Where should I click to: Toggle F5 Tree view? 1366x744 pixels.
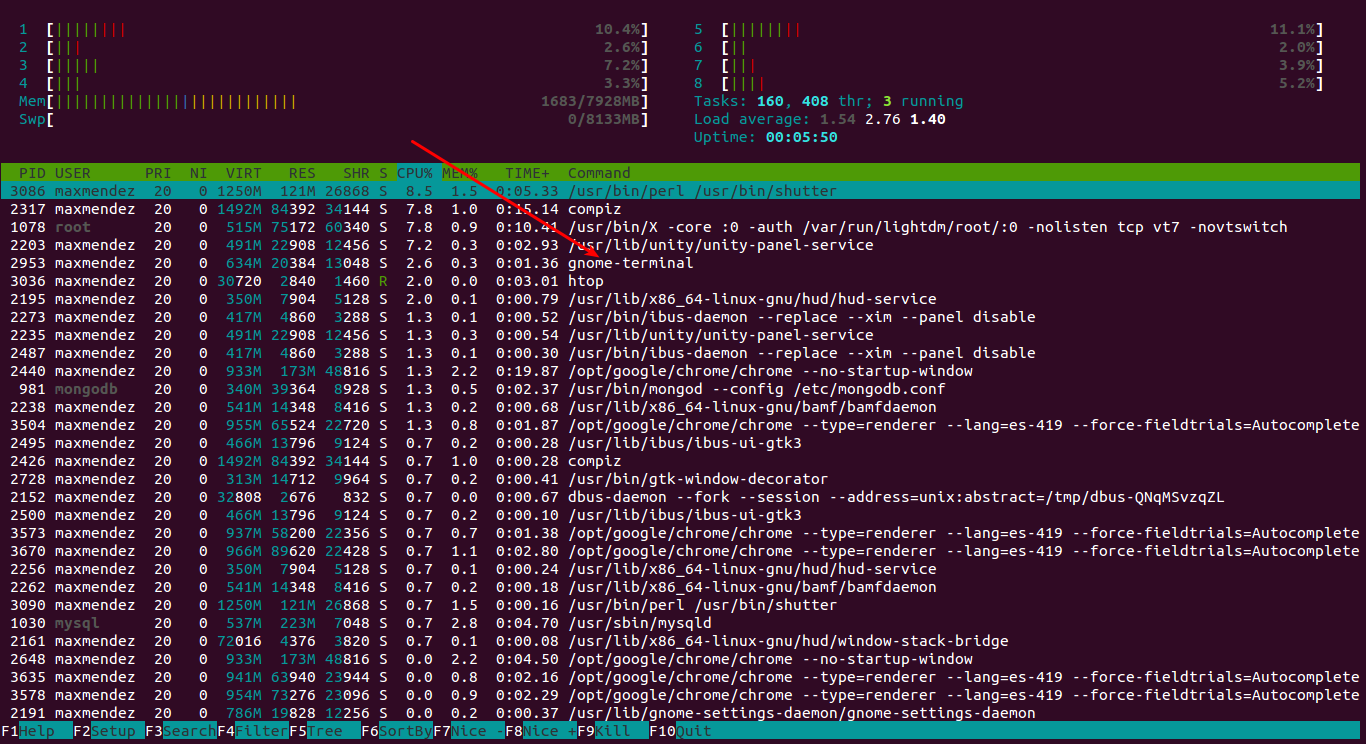tap(322, 731)
